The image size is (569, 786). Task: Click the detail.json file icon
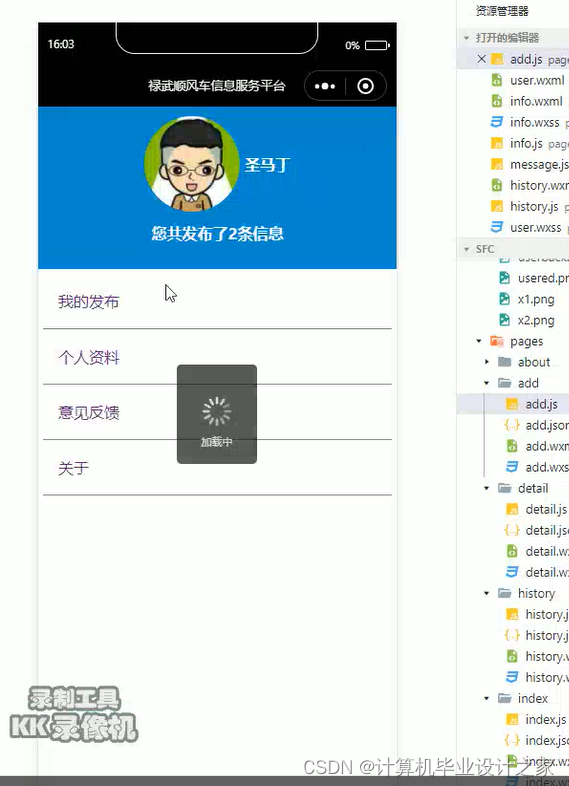[512, 530]
